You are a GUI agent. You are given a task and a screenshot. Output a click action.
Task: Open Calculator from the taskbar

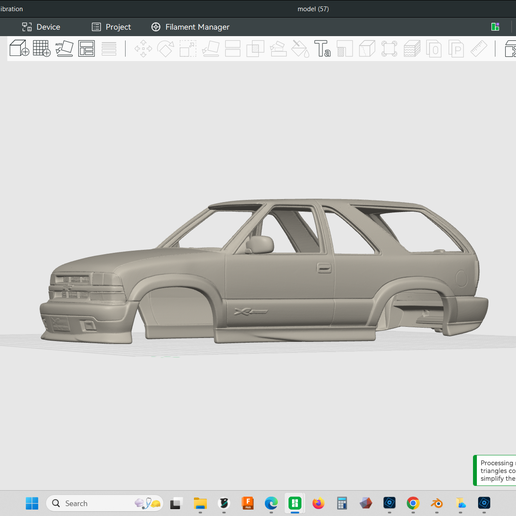(342, 503)
